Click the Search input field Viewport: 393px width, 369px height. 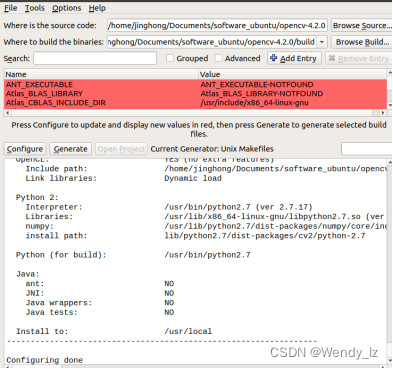point(95,58)
